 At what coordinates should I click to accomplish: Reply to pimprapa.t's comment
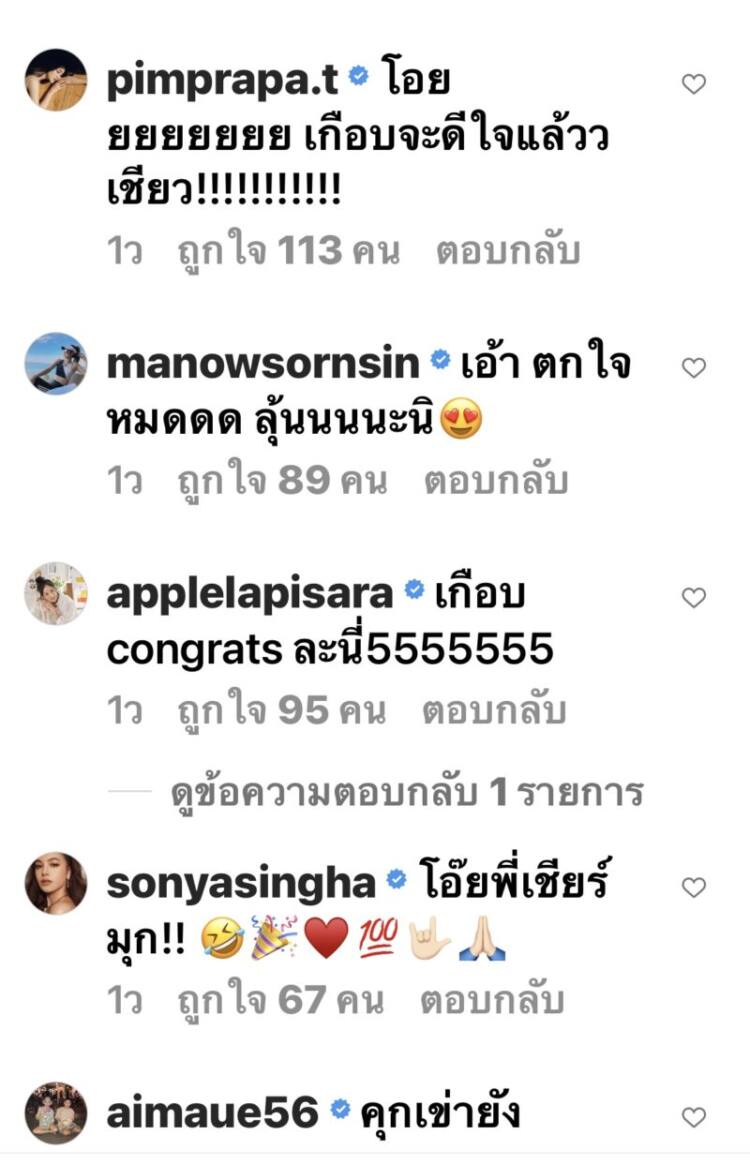508,251
